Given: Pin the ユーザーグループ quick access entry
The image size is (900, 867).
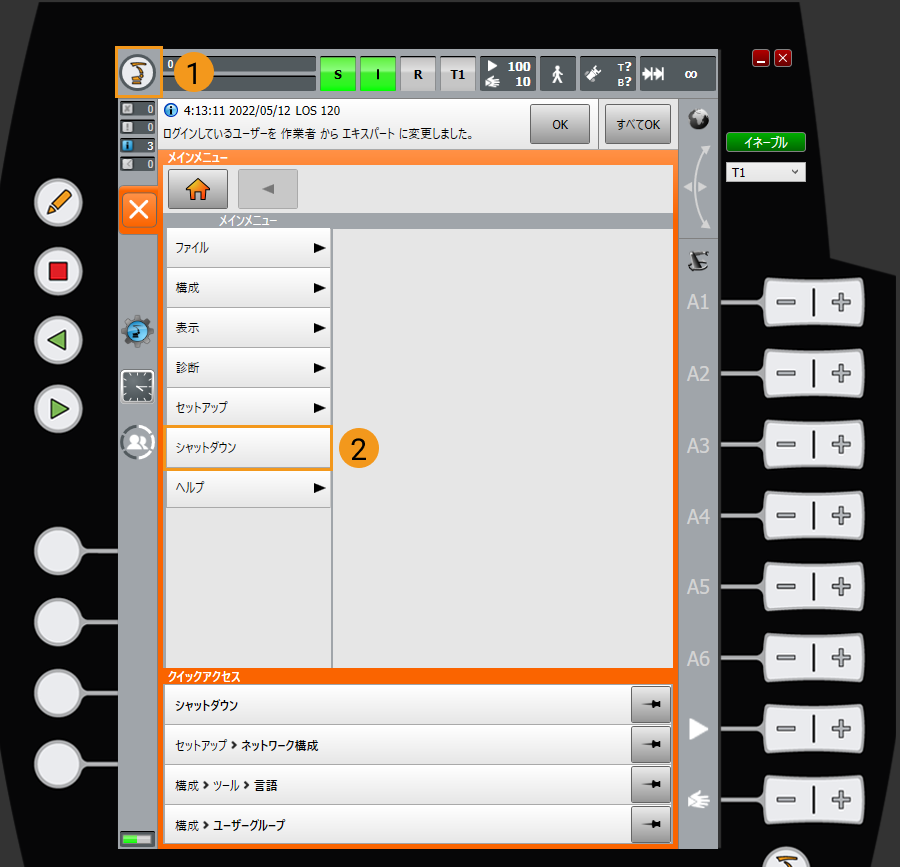Looking at the screenshot, I should pyautogui.click(x=651, y=825).
